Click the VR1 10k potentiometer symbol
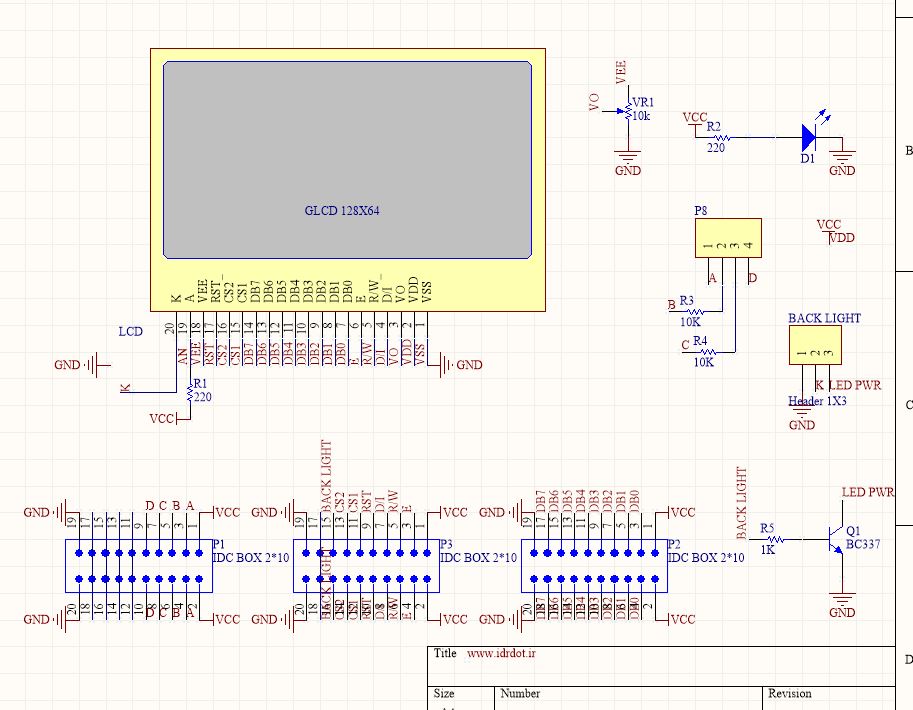The width and height of the screenshot is (913, 710). pos(628,113)
